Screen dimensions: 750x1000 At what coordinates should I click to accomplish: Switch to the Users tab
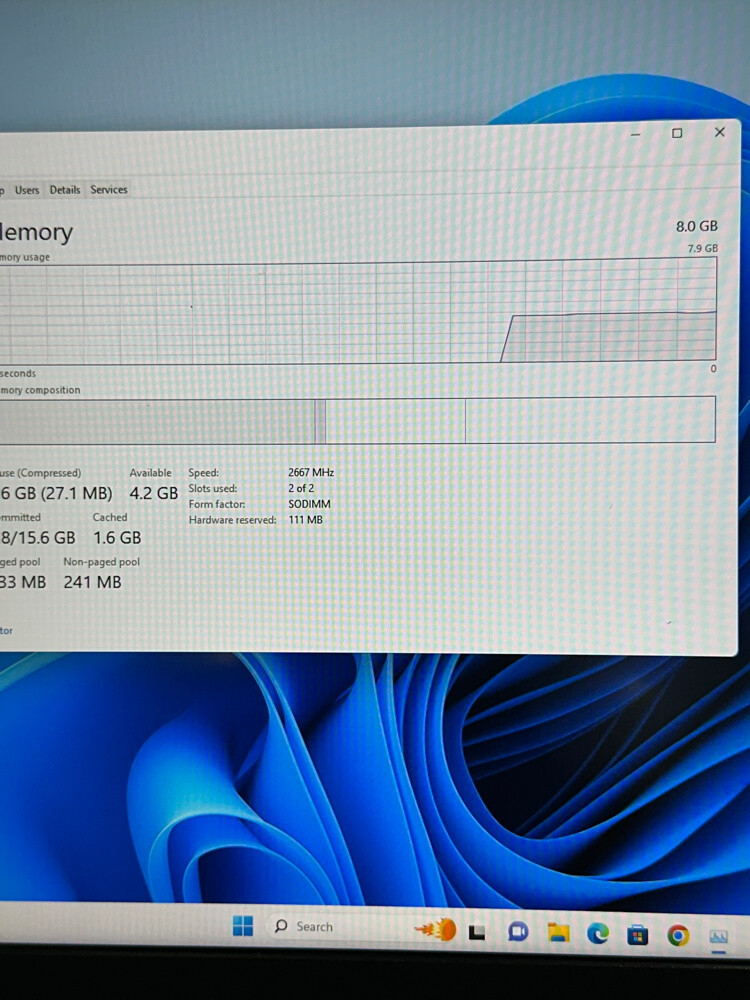pyautogui.click(x=27, y=190)
